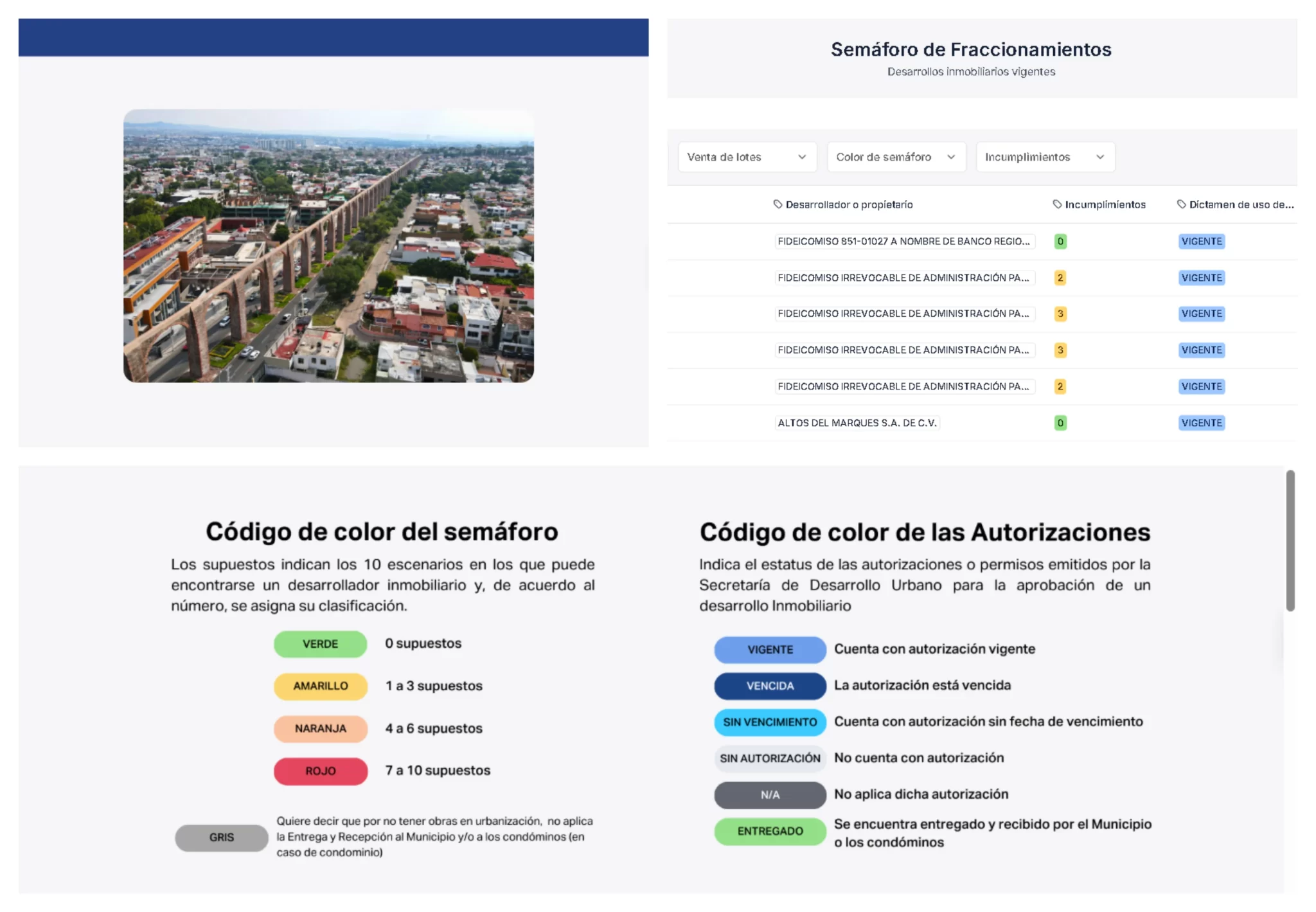This screenshot has width=1316, height=912.
Task: Select ALTOS DEL MARQUES S.A. DE C.V. entry
Action: [857, 423]
